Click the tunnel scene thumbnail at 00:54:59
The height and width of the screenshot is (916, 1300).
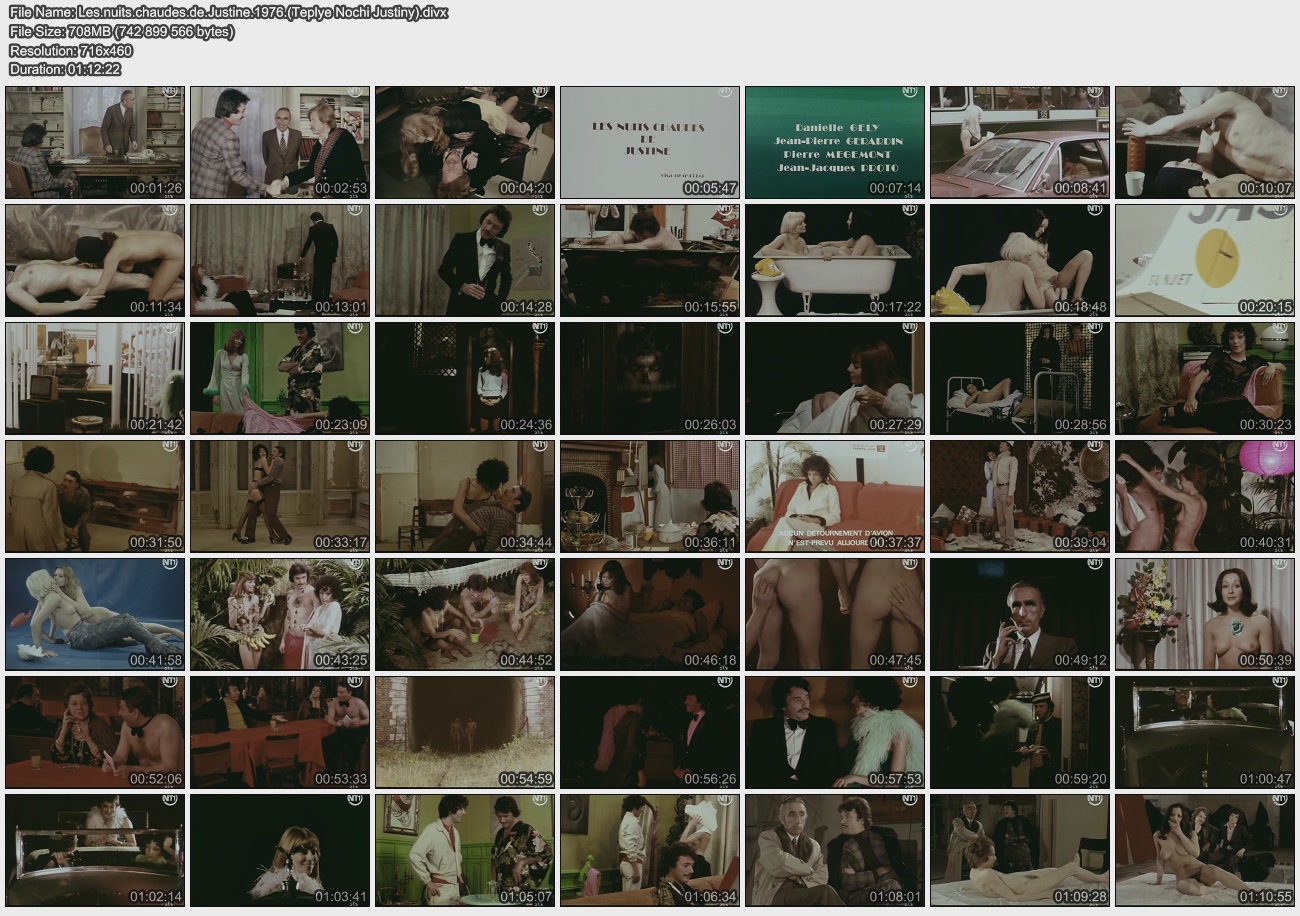point(465,732)
